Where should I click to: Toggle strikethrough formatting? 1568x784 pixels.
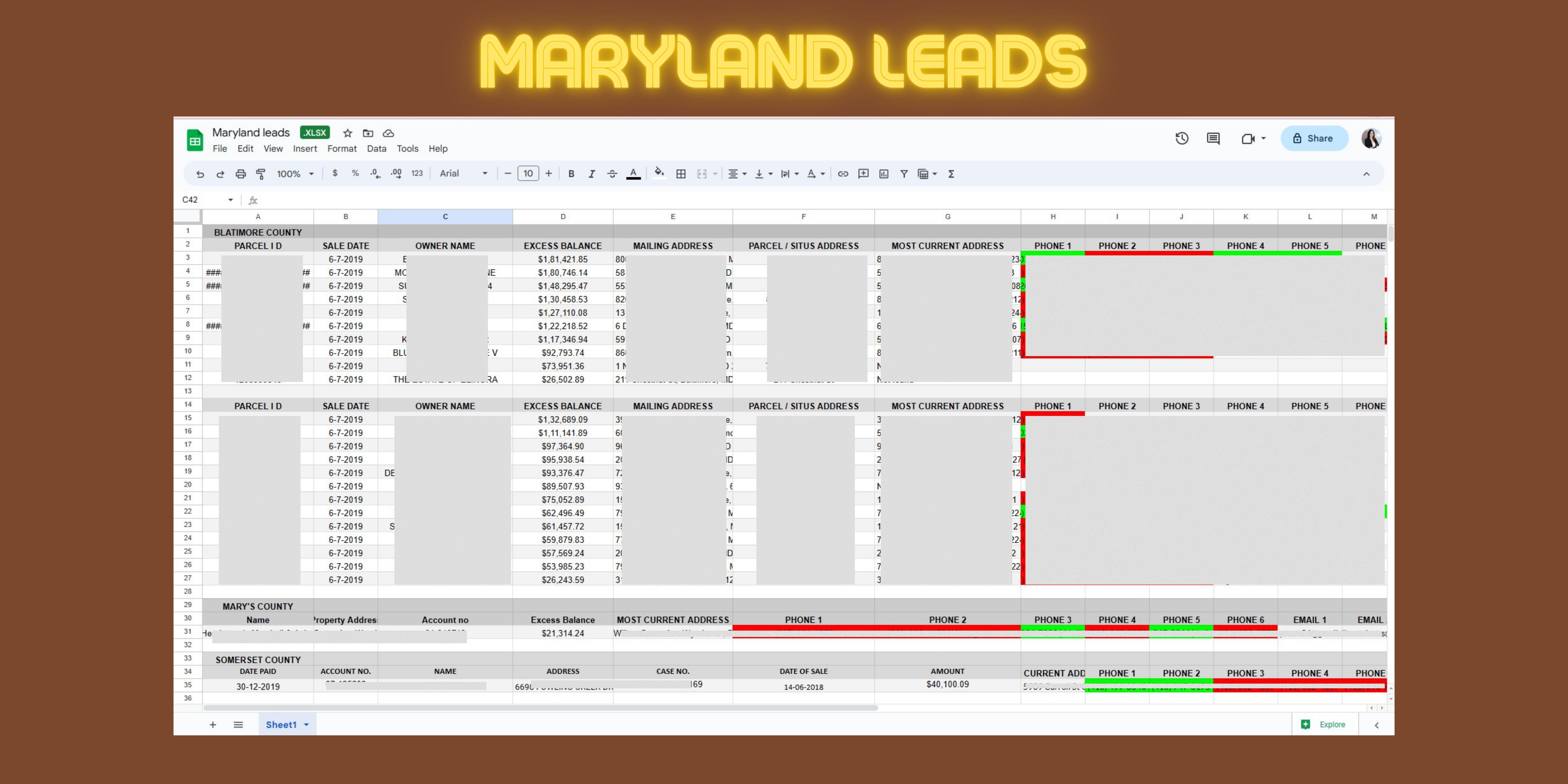[612, 174]
